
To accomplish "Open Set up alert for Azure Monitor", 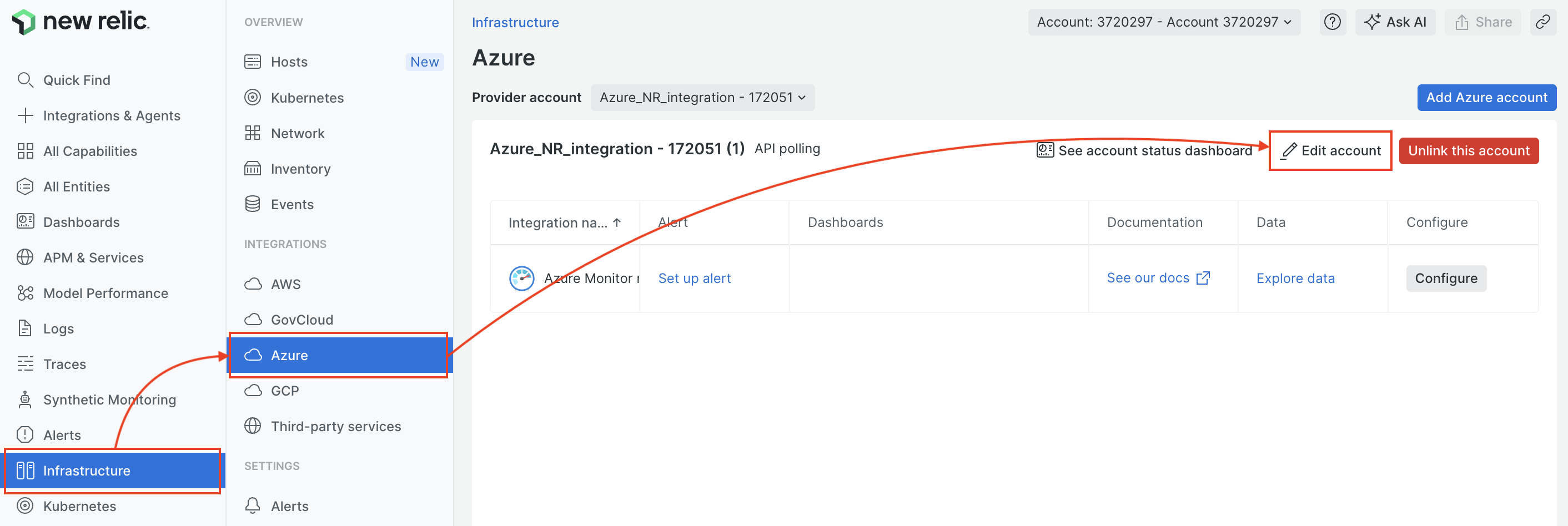I will click(695, 278).
